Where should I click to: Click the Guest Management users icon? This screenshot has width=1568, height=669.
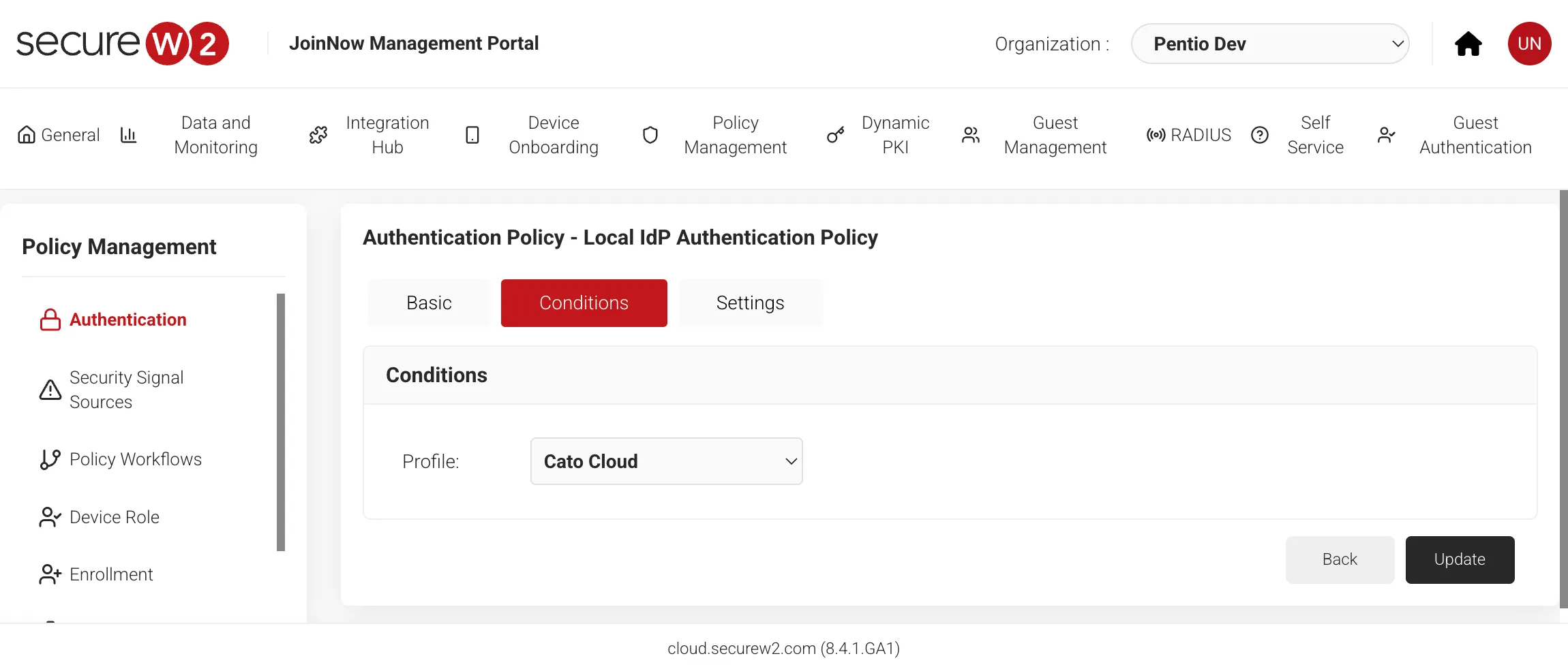971,135
